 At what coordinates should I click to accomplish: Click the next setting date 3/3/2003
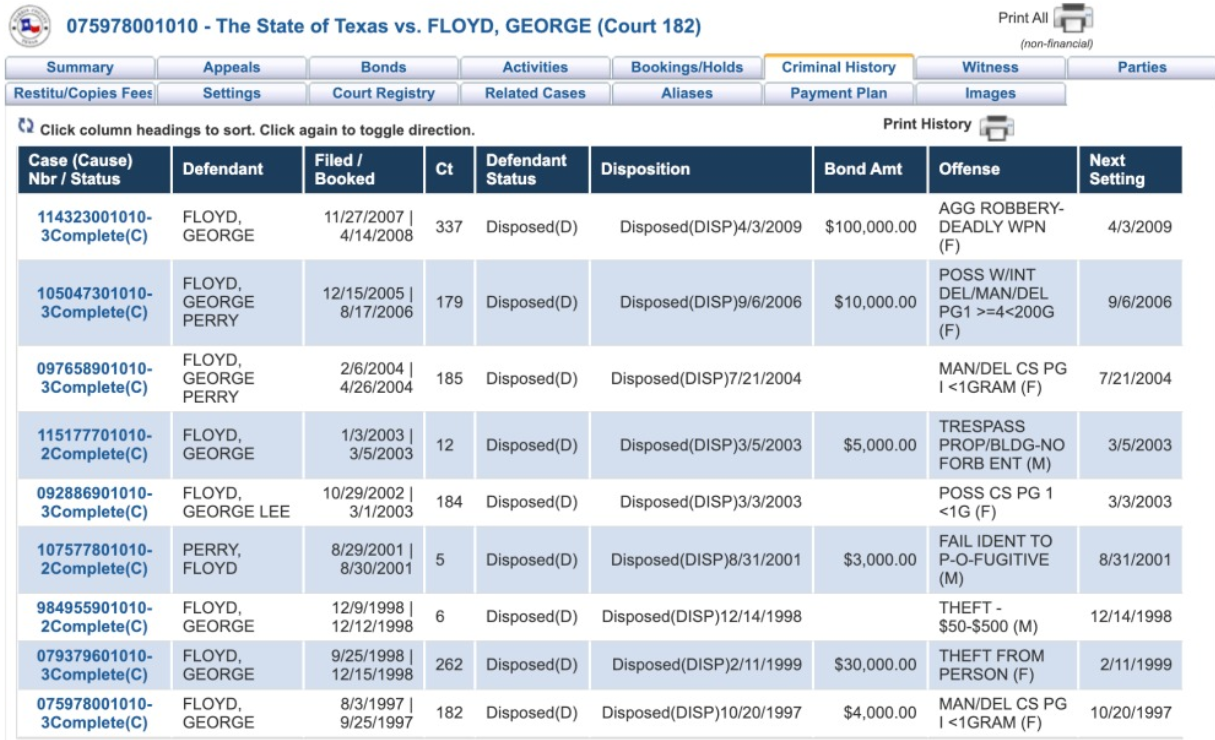coord(1139,503)
